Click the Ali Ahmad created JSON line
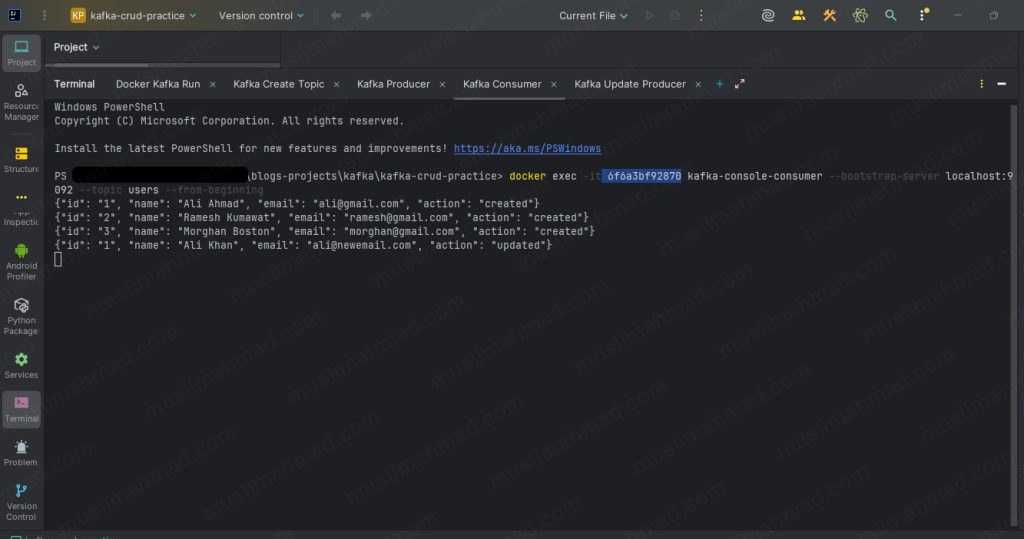1024x539 pixels. pyautogui.click(x=297, y=204)
